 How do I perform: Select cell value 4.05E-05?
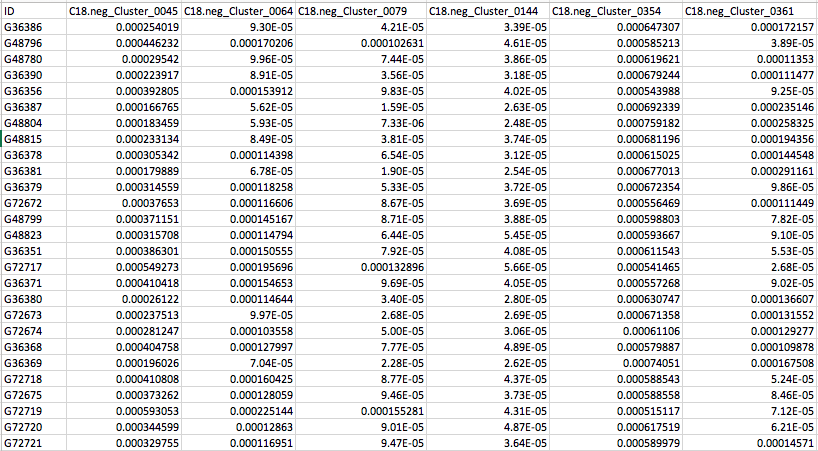coord(488,283)
